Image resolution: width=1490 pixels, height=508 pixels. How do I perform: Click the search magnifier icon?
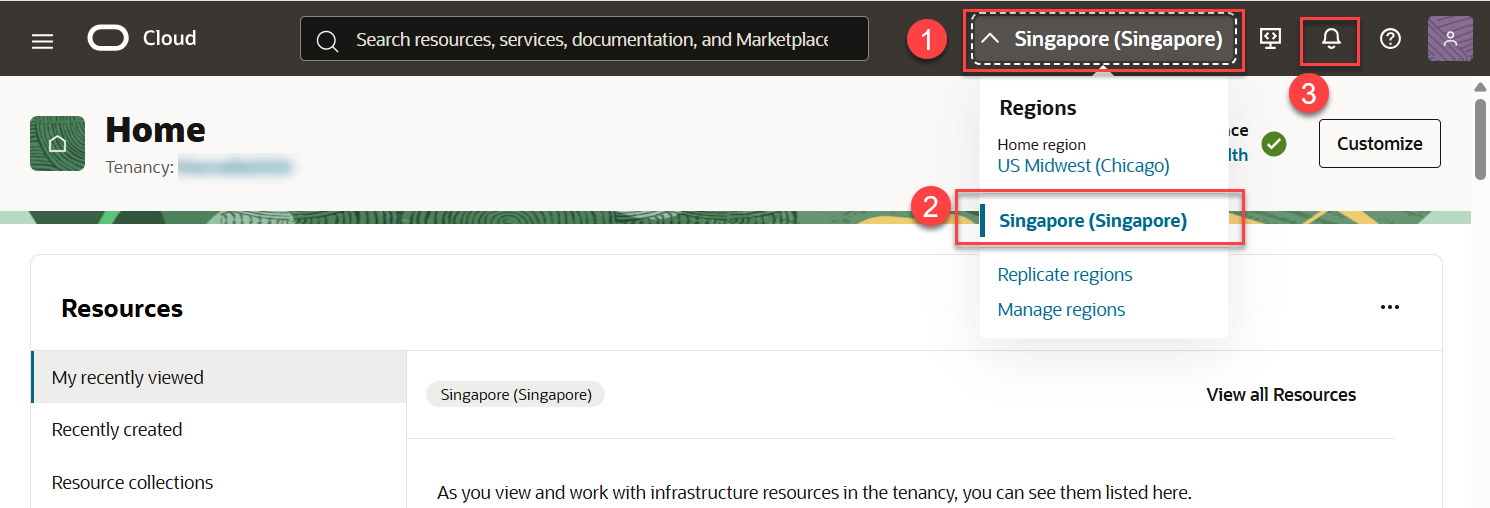click(326, 41)
